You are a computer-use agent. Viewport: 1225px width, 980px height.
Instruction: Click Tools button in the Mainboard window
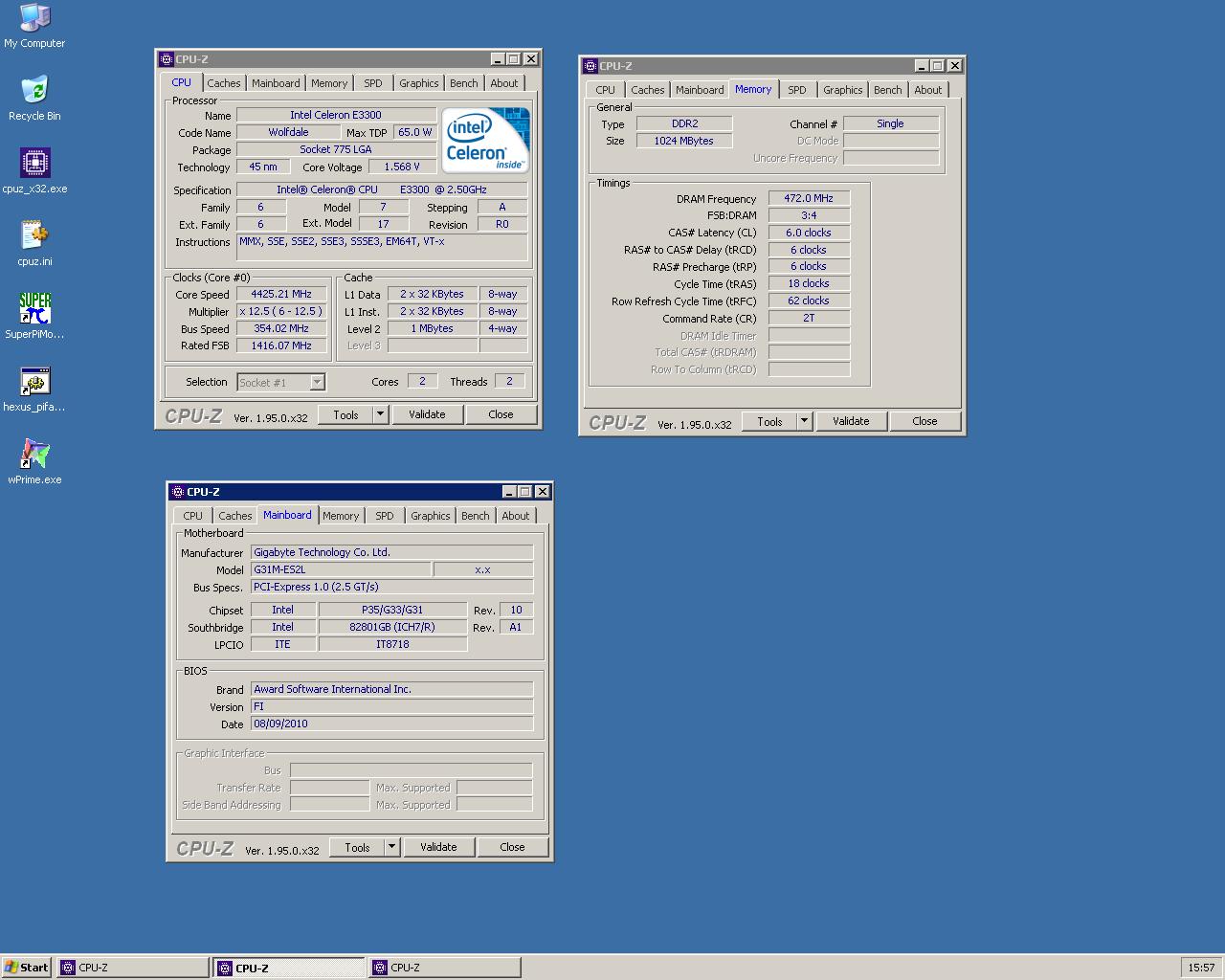pos(357,847)
